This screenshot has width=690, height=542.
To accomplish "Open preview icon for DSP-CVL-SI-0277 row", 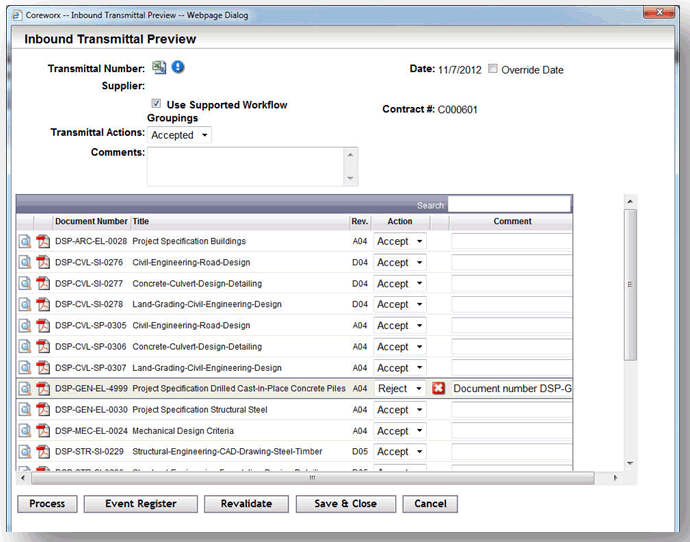I will pos(25,283).
